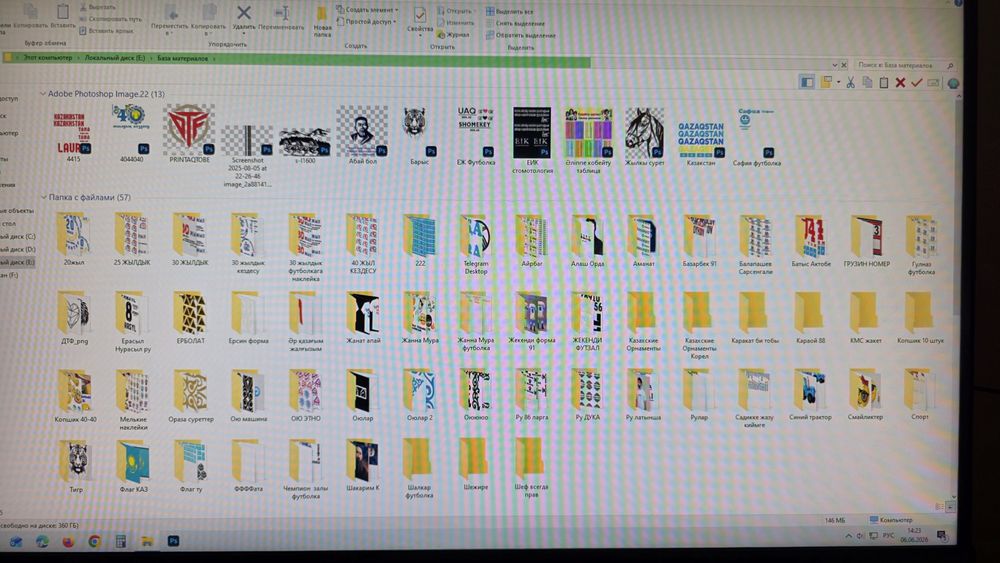Click Копировать в in the ribbon
1000x563 pixels.
[209, 19]
